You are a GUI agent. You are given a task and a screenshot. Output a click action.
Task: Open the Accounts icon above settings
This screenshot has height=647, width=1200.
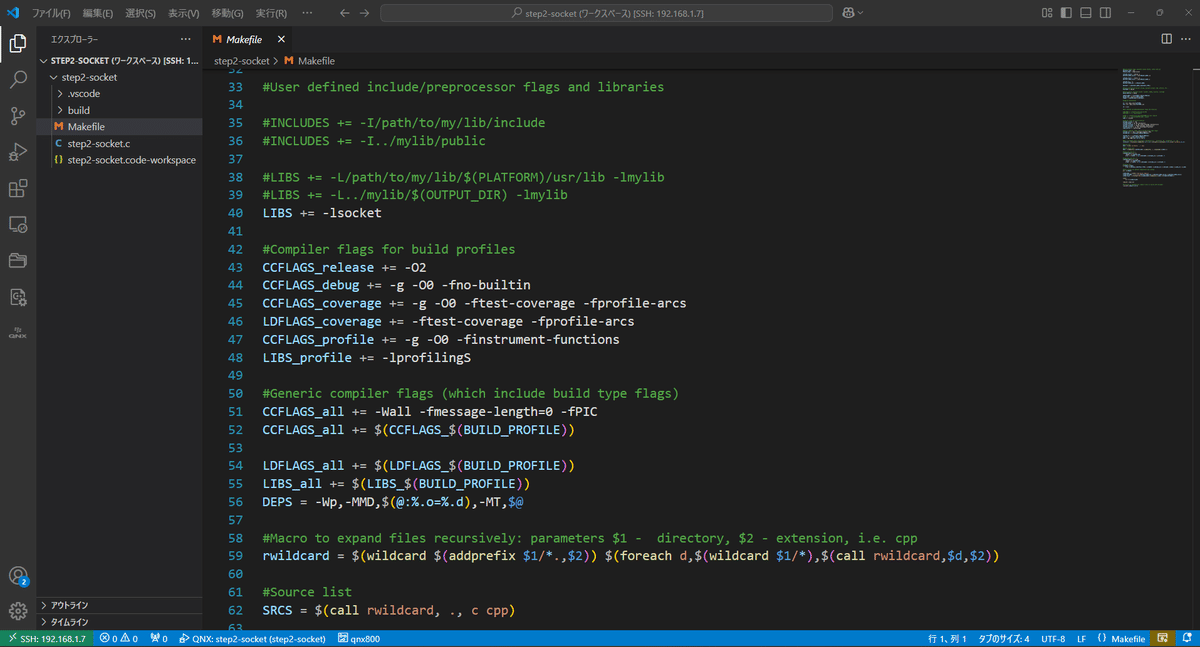pos(17,577)
